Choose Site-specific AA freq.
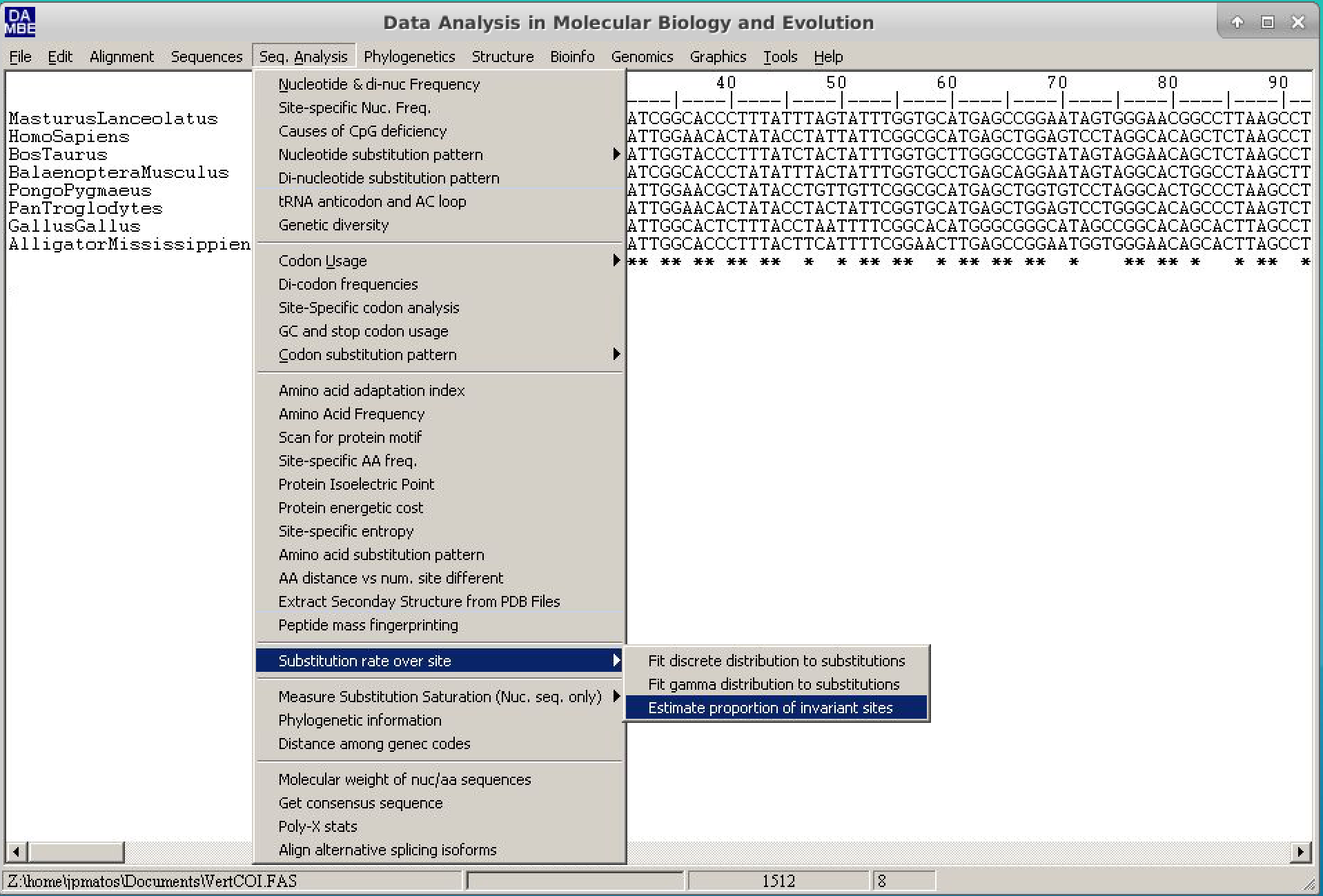This screenshot has height=896, width=1323. 440,461
